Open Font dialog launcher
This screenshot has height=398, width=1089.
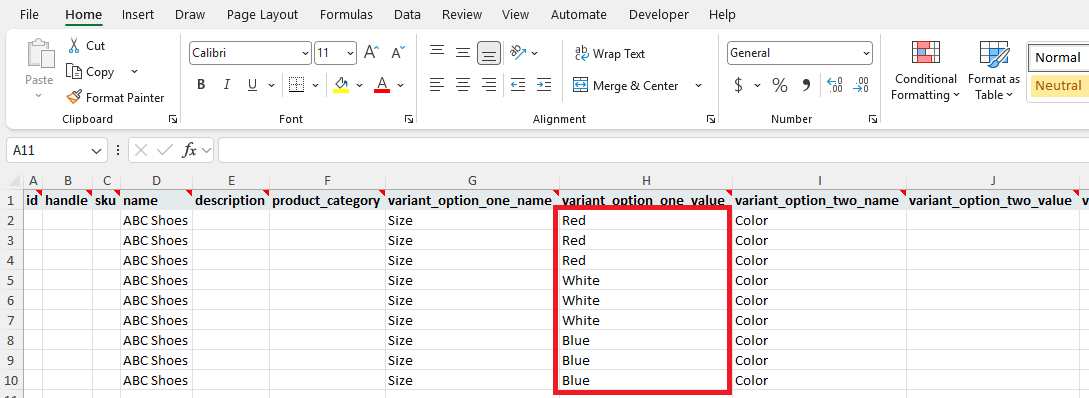click(x=408, y=119)
